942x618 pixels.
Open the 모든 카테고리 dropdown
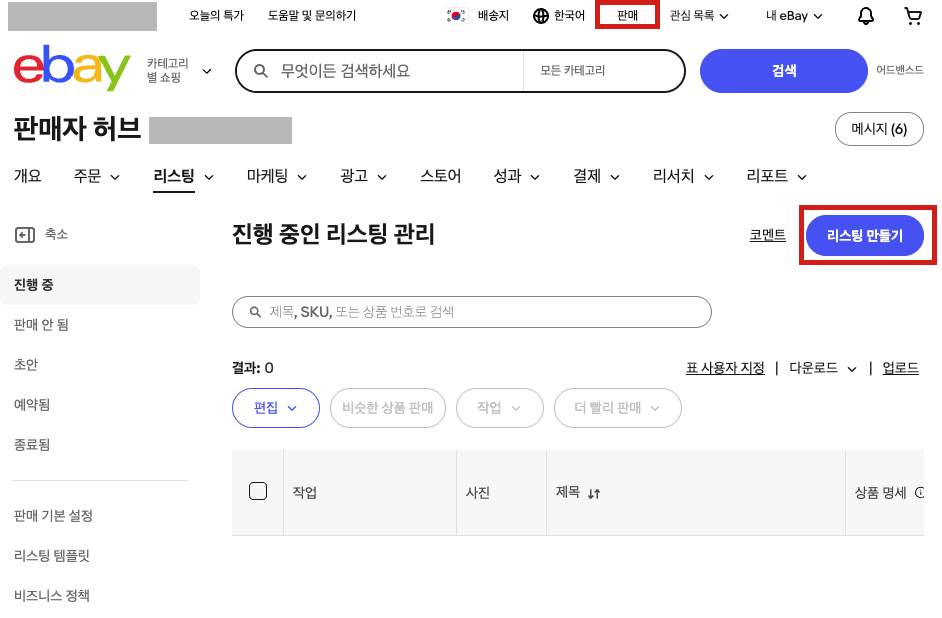(x=603, y=71)
